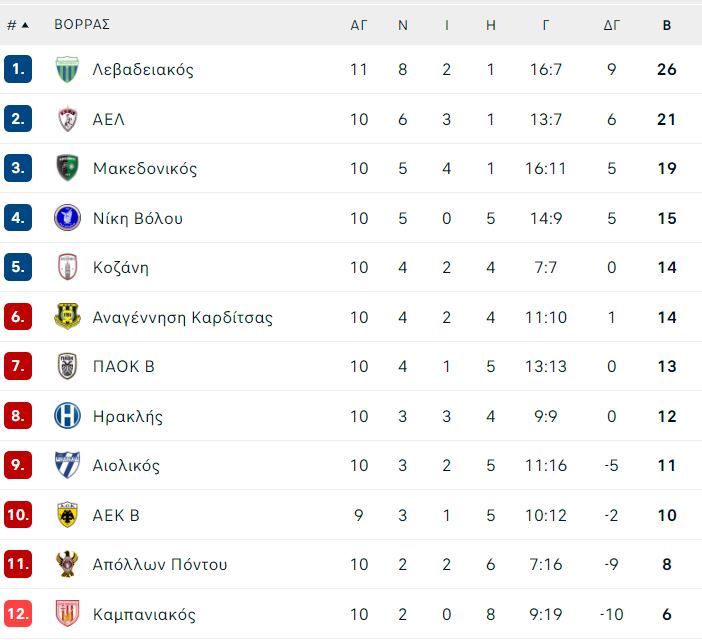The width and height of the screenshot is (702, 640).
Task: Click the red position 12 badge
Action: tap(18, 614)
